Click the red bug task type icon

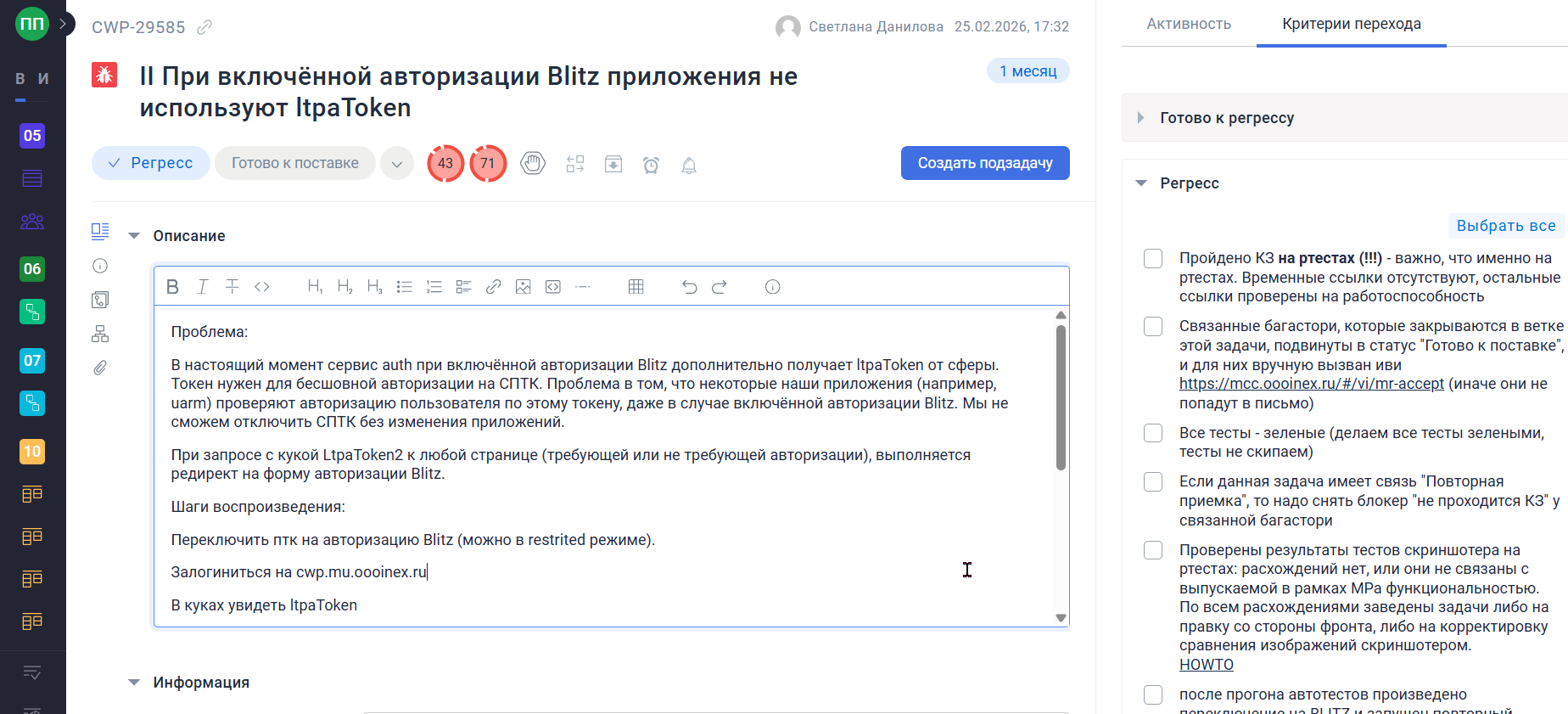click(x=104, y=75)
